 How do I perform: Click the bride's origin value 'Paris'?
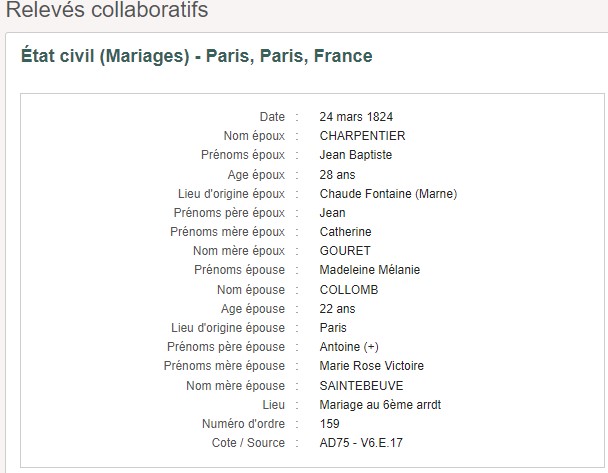334,328
